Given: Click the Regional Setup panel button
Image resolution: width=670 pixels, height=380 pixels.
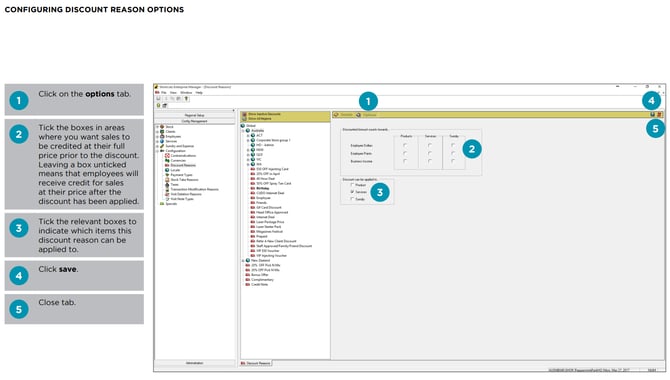Looking at the screenshot, I should 194,115.
